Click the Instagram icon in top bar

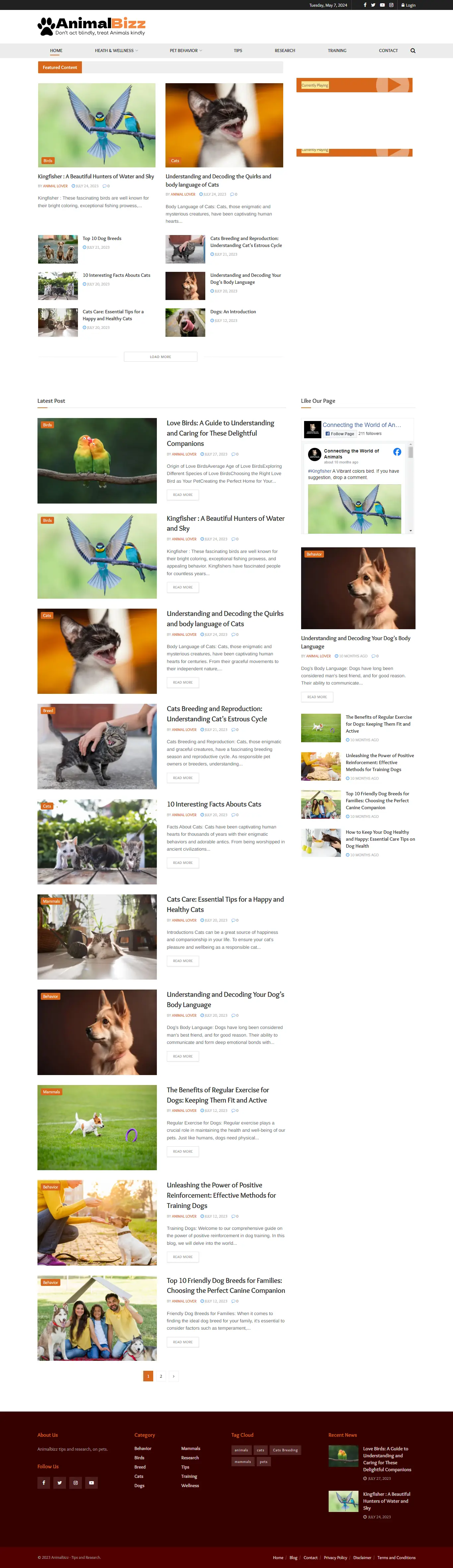click(x=391, y=5)
